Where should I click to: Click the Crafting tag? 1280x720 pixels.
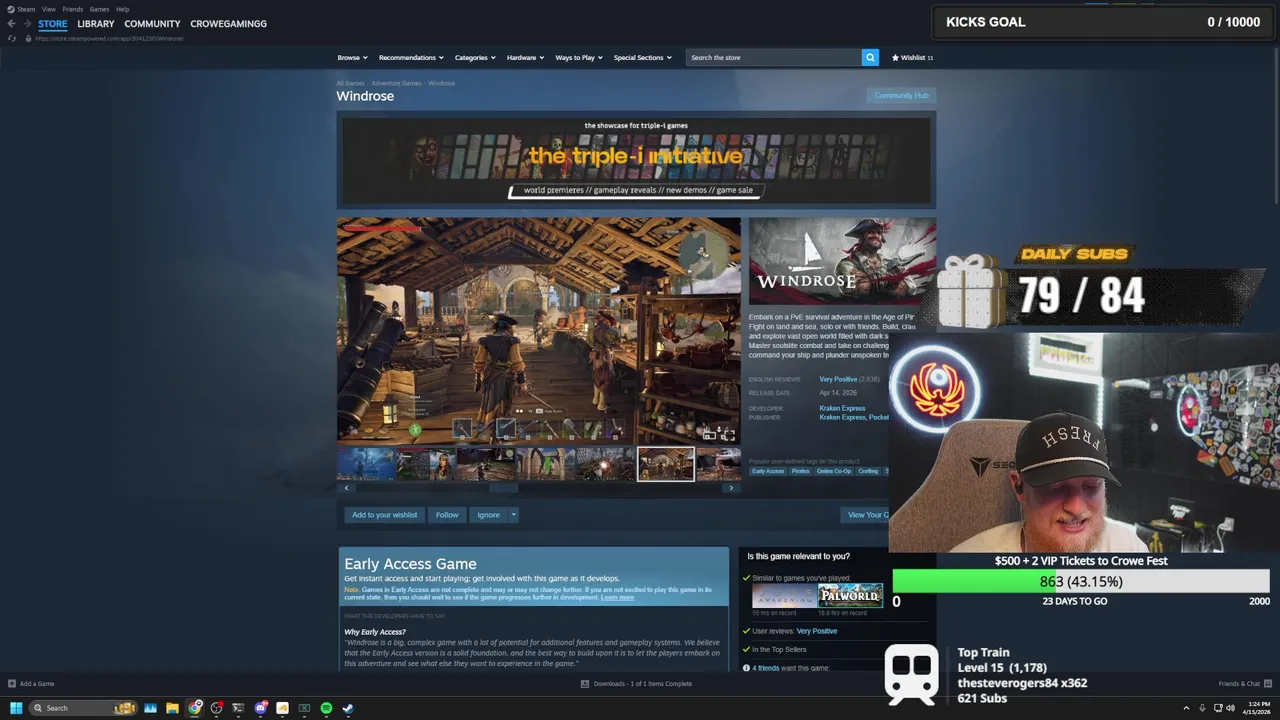click(868, 471)
